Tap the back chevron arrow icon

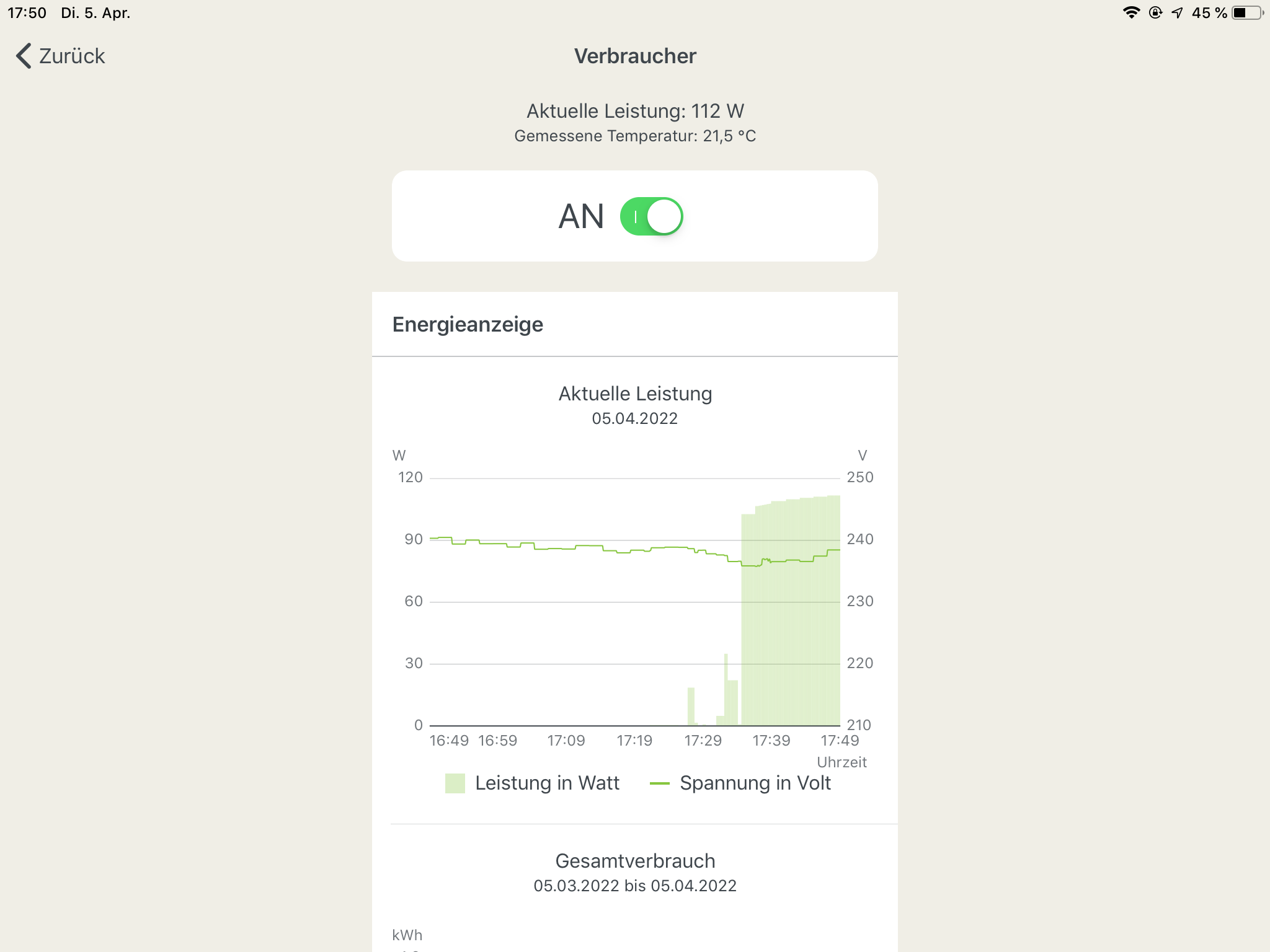tap(24, 56)
